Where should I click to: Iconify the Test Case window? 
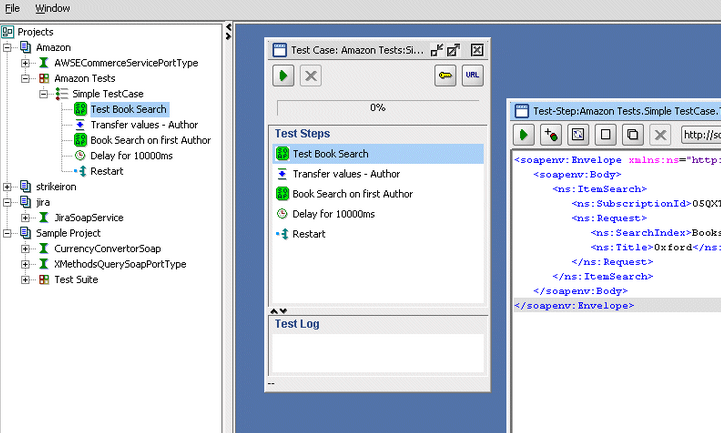click(437, 50)
